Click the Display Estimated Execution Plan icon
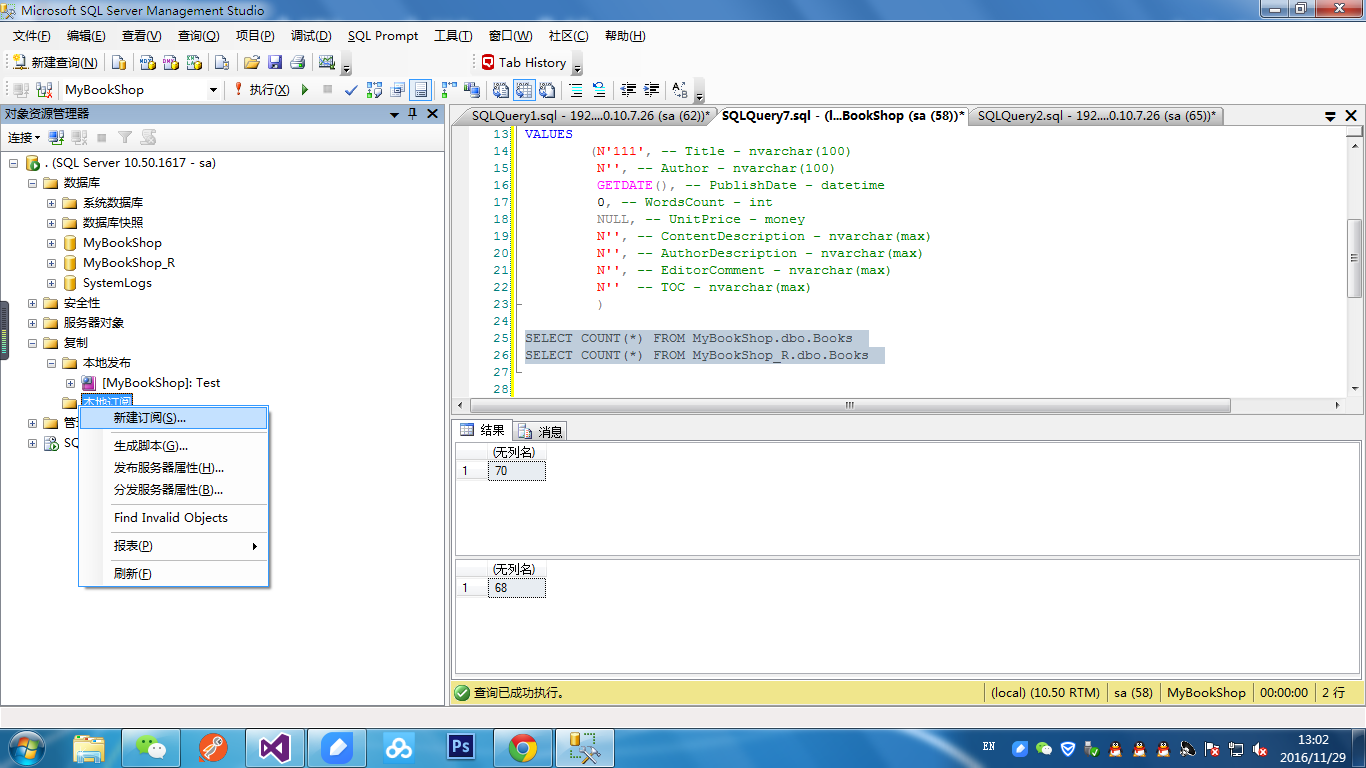Screen dimensions: 1366x768 tap(375, 90)
